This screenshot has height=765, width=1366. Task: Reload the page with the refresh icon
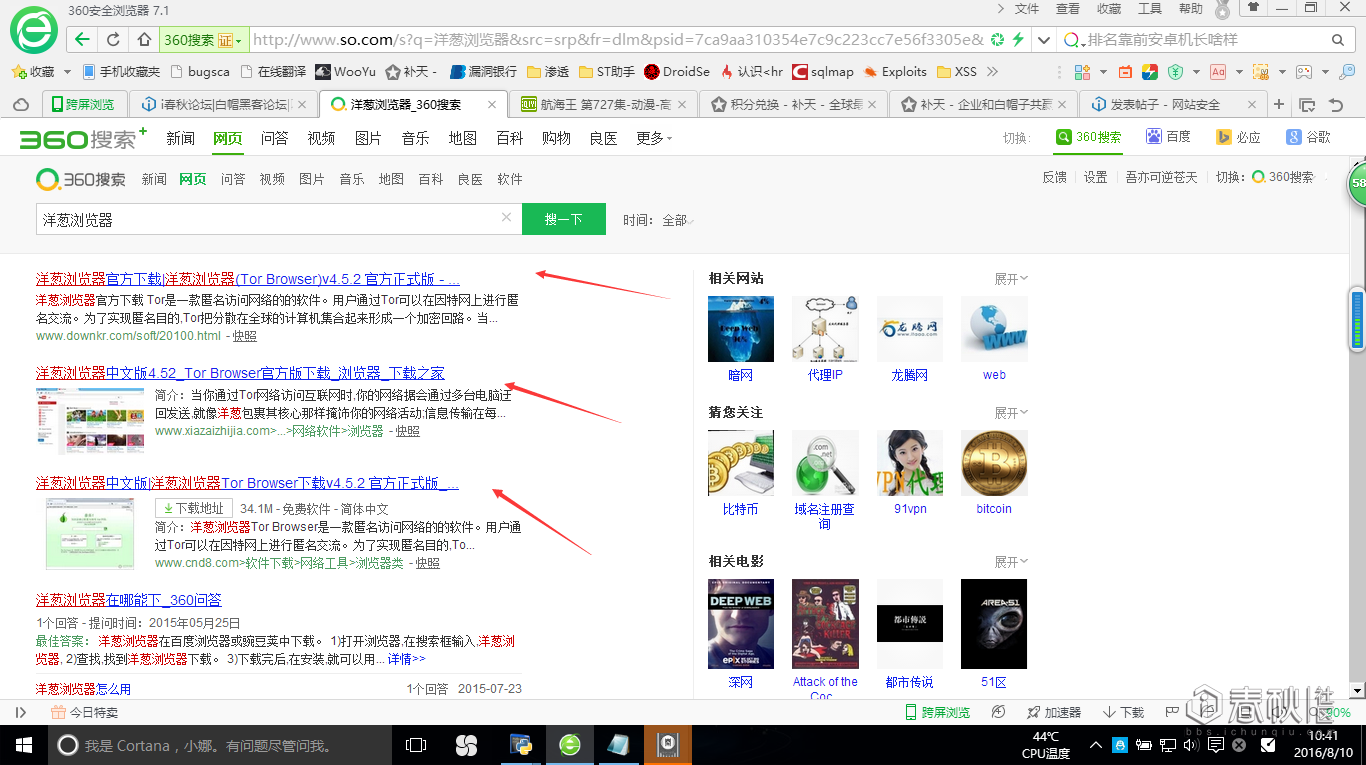pos(114,40)
